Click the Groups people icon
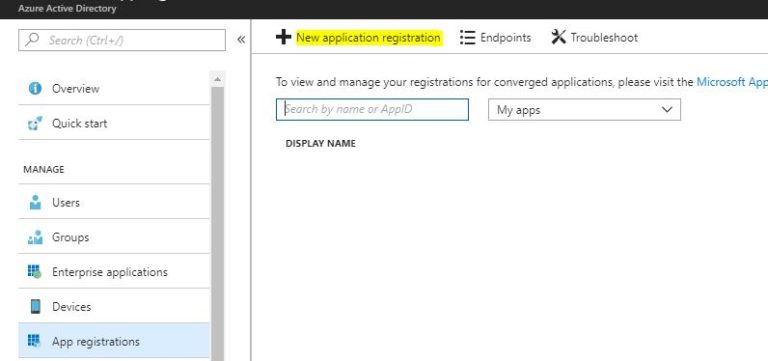The image size is (768, 361). coord(35,237)
